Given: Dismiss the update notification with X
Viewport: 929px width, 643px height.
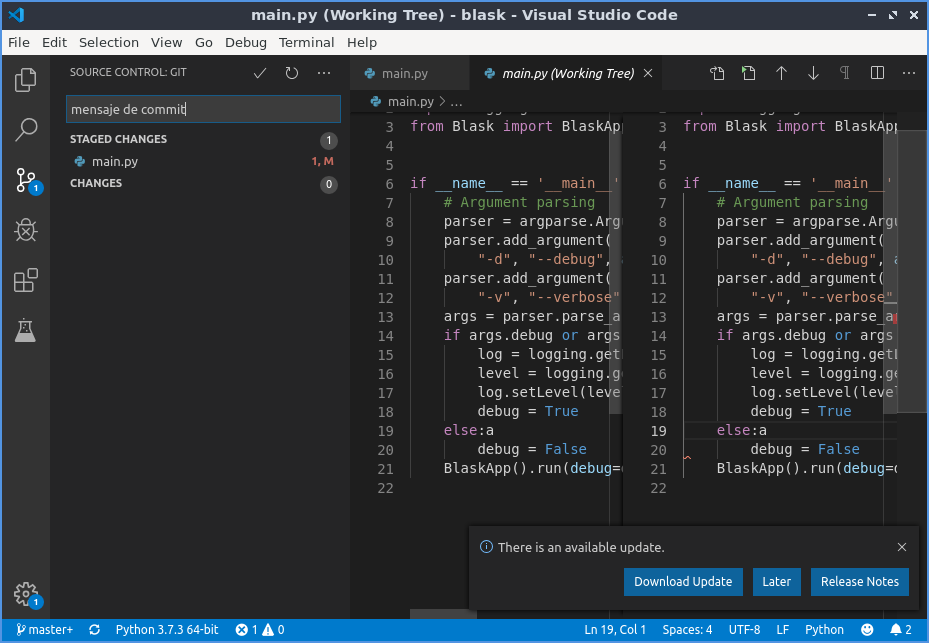Looking at the screenshot, I should (902, 547).
